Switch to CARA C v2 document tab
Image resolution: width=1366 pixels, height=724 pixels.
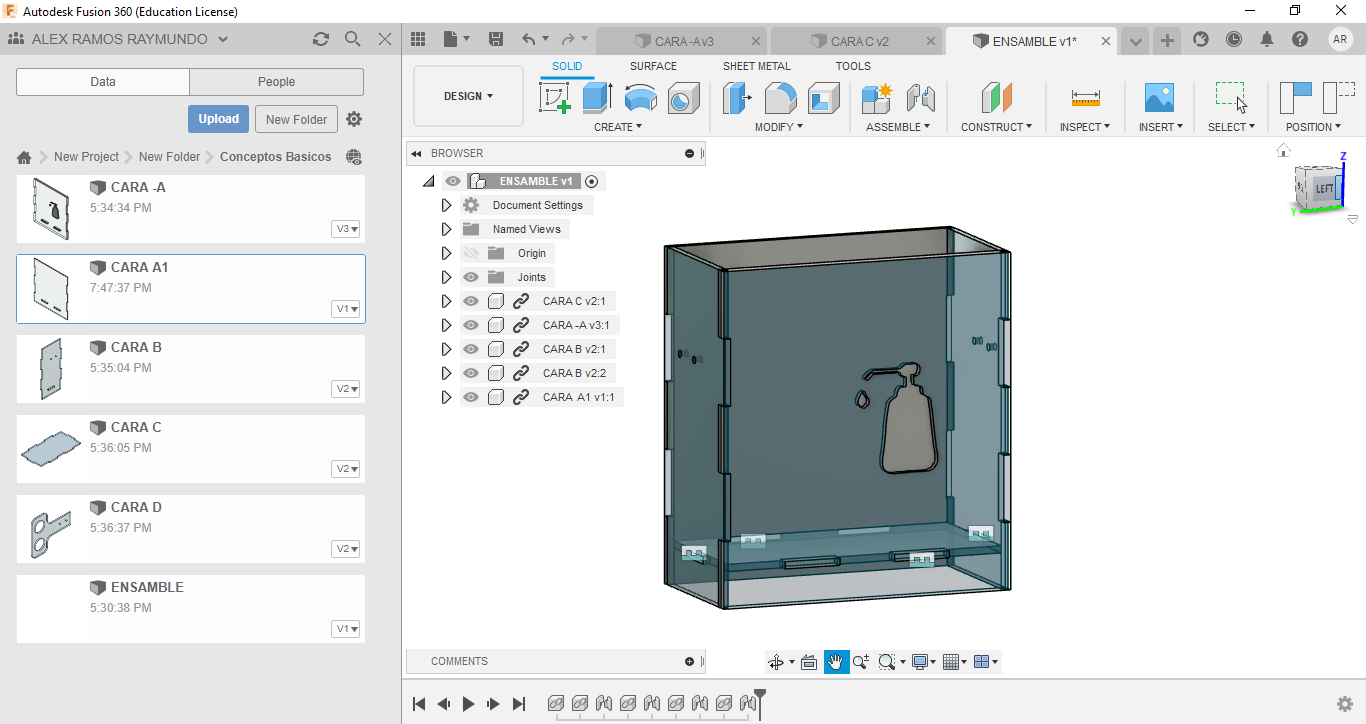point(858,41)
